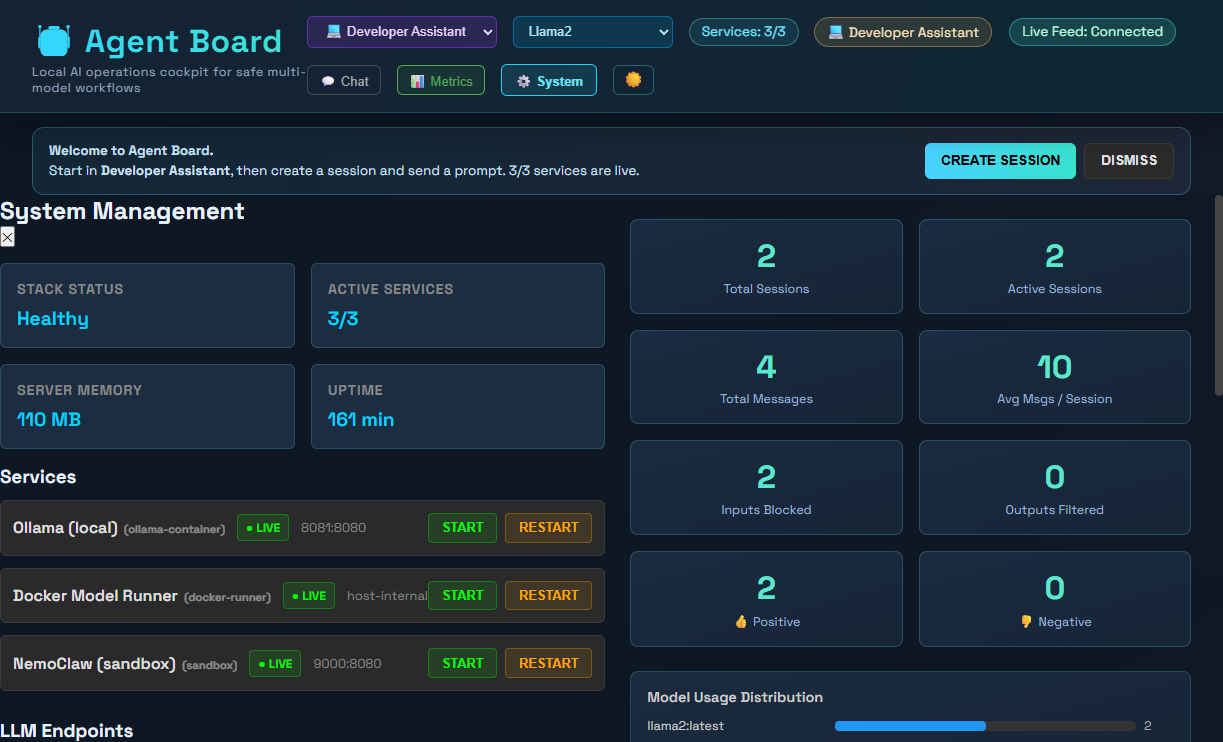Click the LIVE badge for Docker Model Runner
Image resolution: width=1223 pixels, height=742 pixels.
309,596
